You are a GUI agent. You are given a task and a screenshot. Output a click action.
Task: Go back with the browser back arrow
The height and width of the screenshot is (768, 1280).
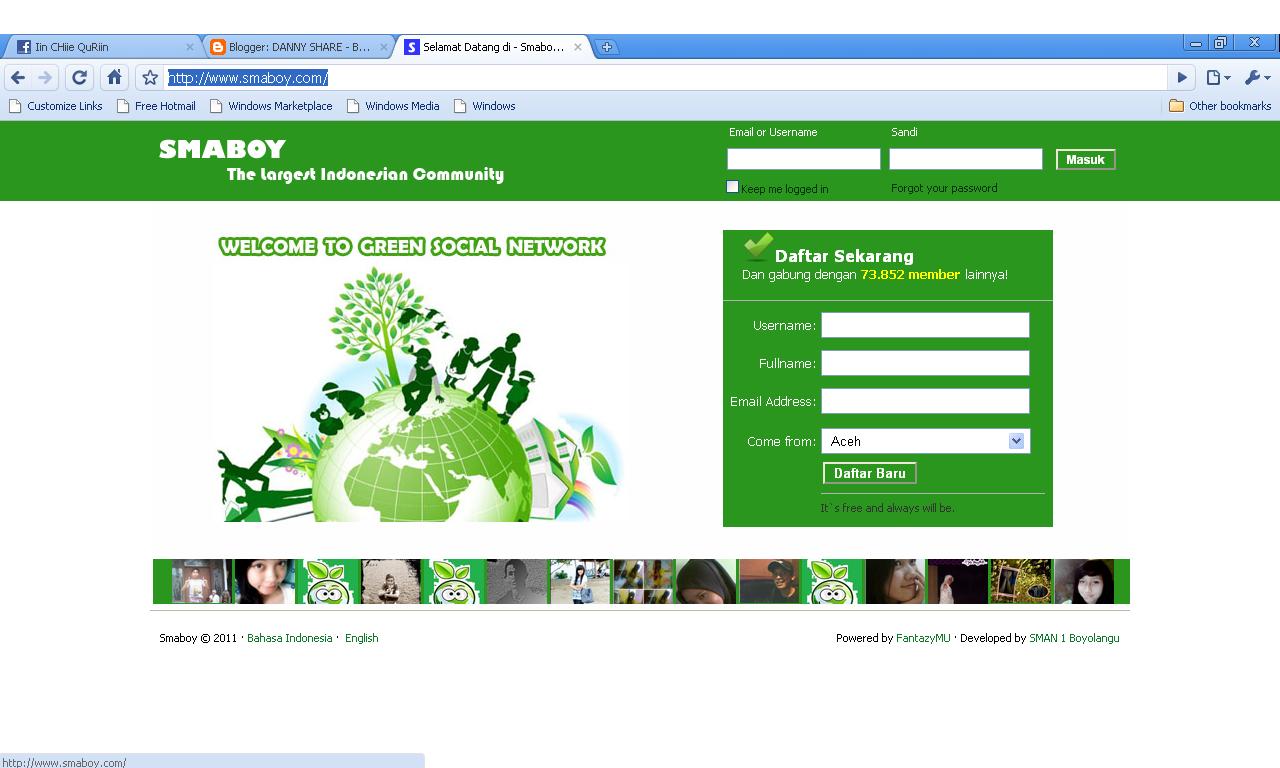point(18,77)
